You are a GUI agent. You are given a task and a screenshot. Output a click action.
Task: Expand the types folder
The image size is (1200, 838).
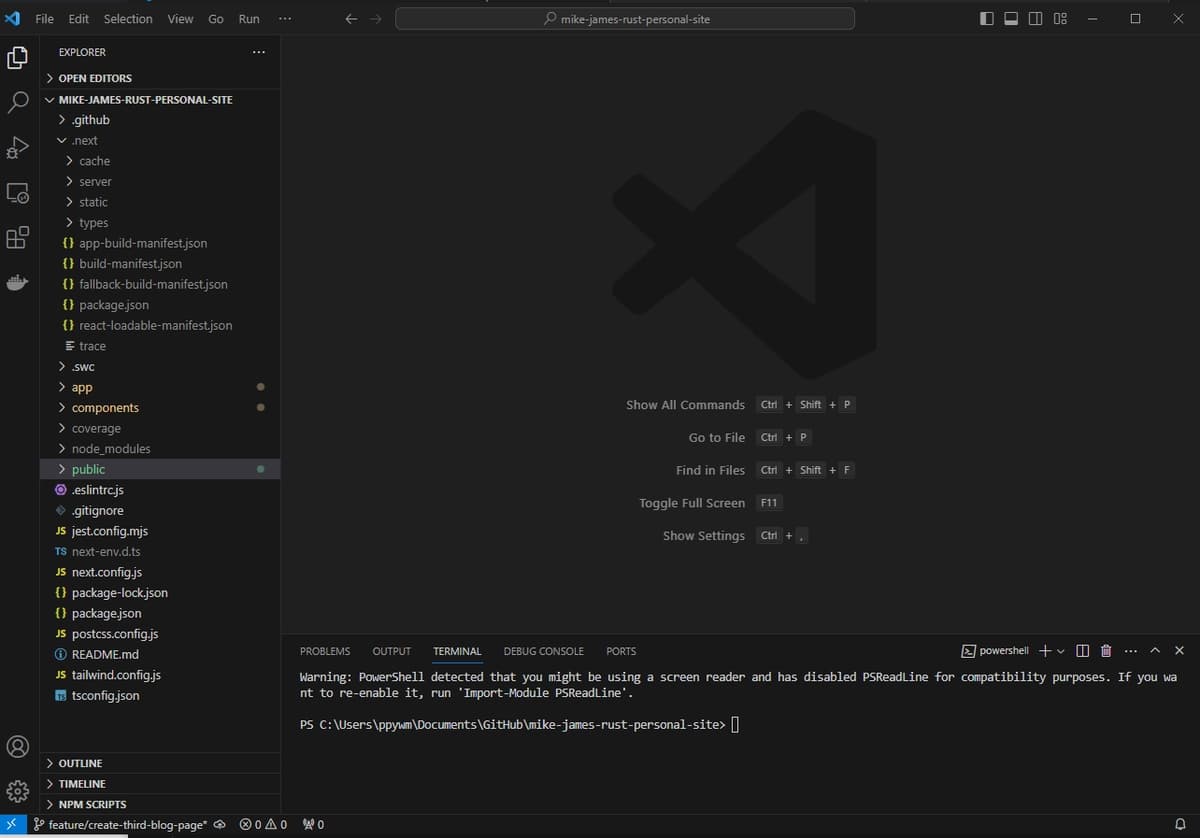point(160,223)
